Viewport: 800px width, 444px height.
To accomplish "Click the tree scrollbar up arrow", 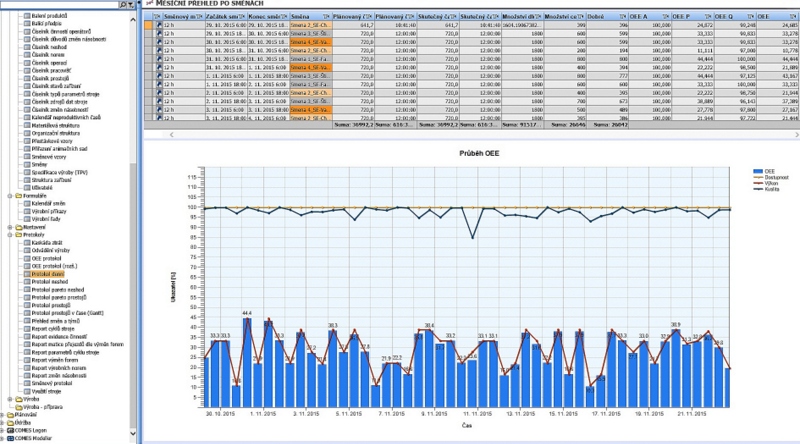I will click(x=133, y=19).
